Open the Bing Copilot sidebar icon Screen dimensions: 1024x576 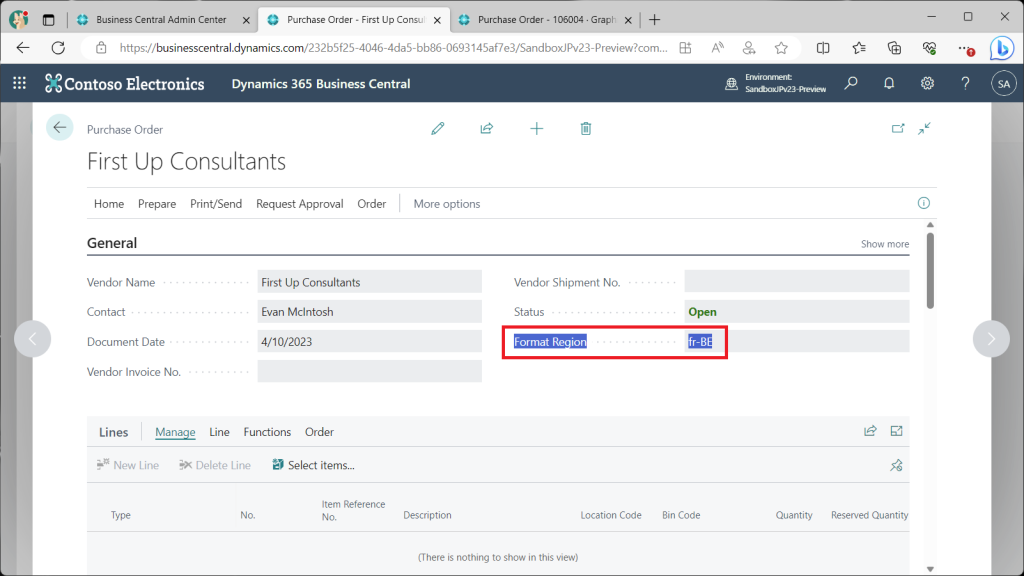coord(1002,48)
